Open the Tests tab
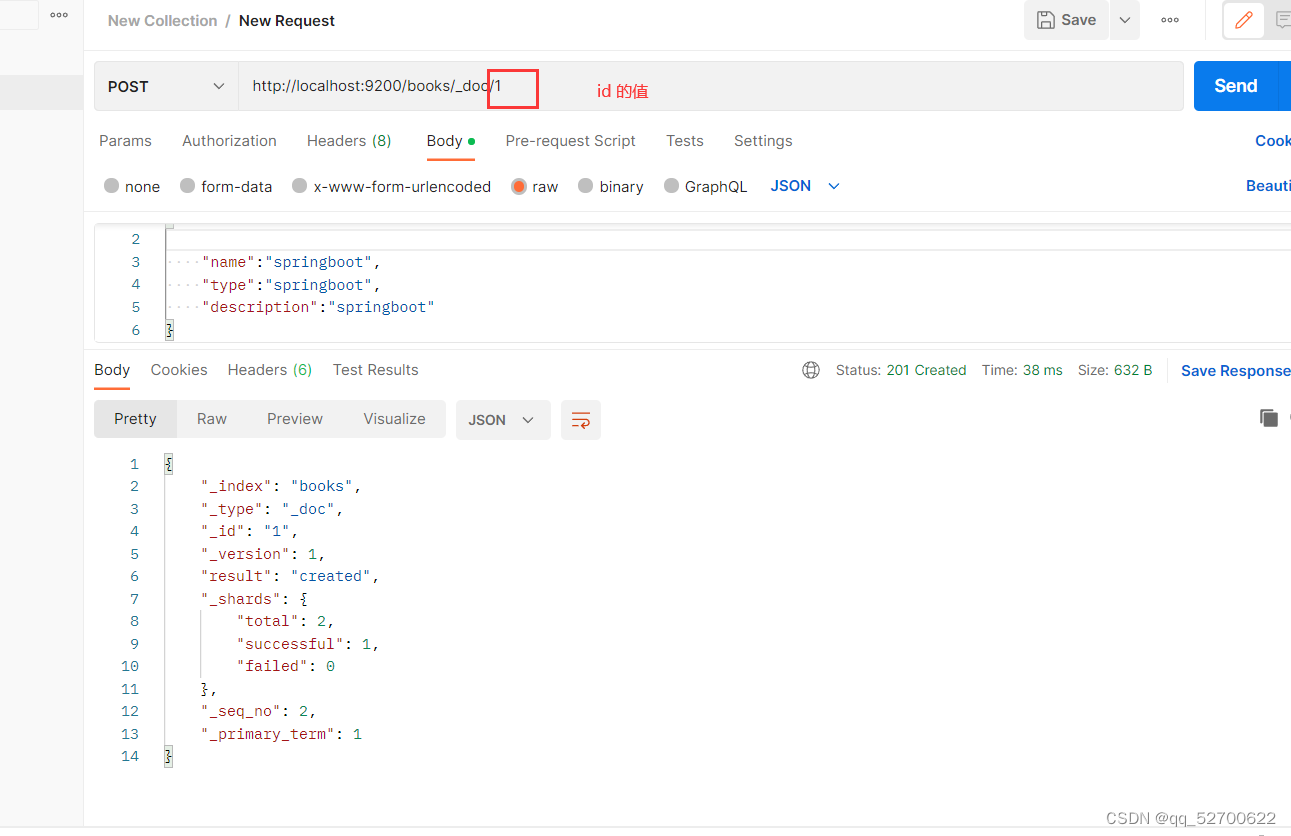Viewport: 1291px width, 836px height. click(x=685, y=141)
